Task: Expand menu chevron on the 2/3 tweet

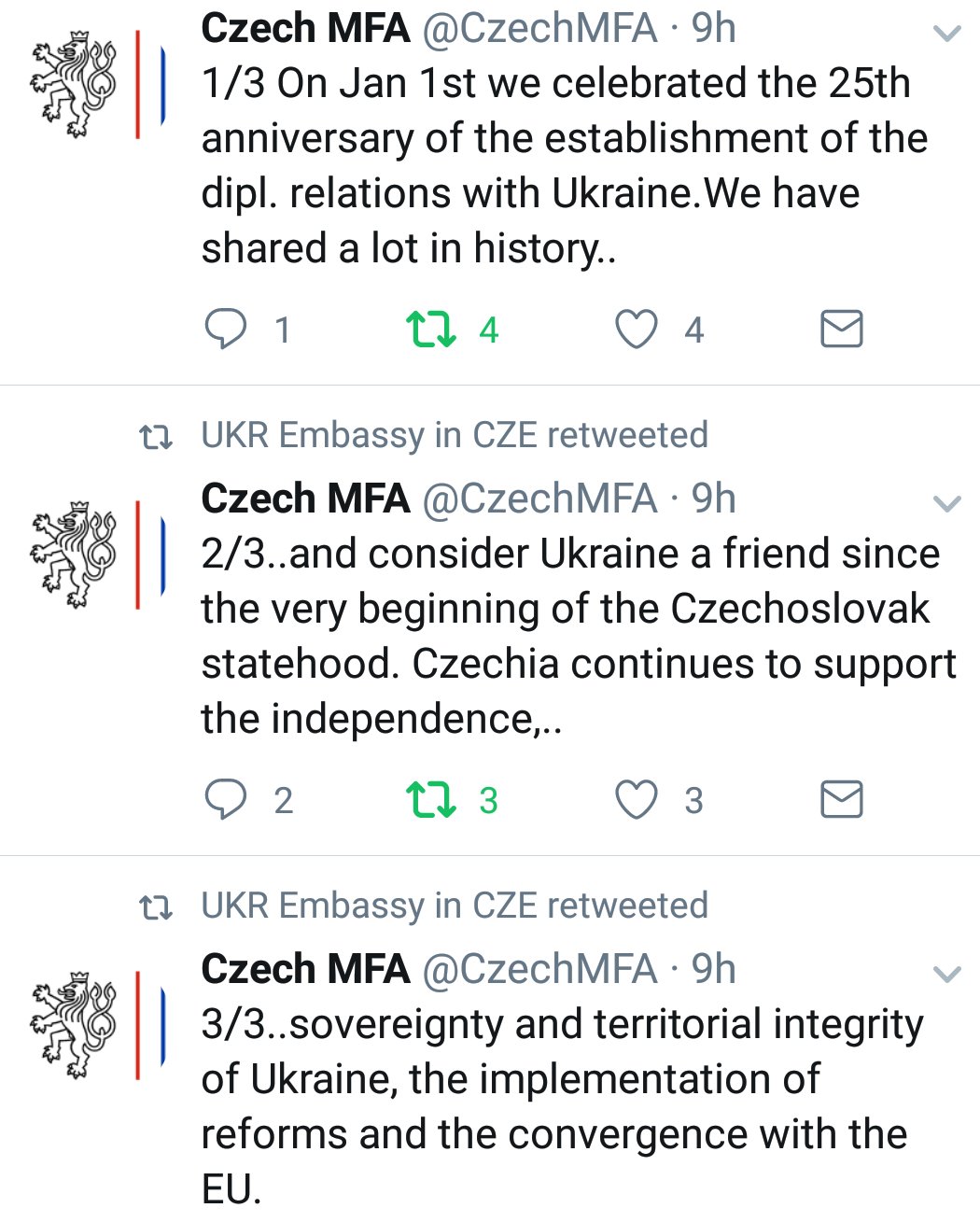Action: point(947,504)
